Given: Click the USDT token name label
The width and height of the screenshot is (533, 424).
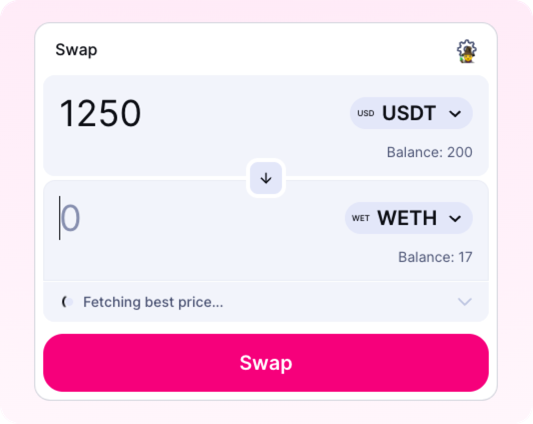Looking at the screenshot, I should pos(409,113).
